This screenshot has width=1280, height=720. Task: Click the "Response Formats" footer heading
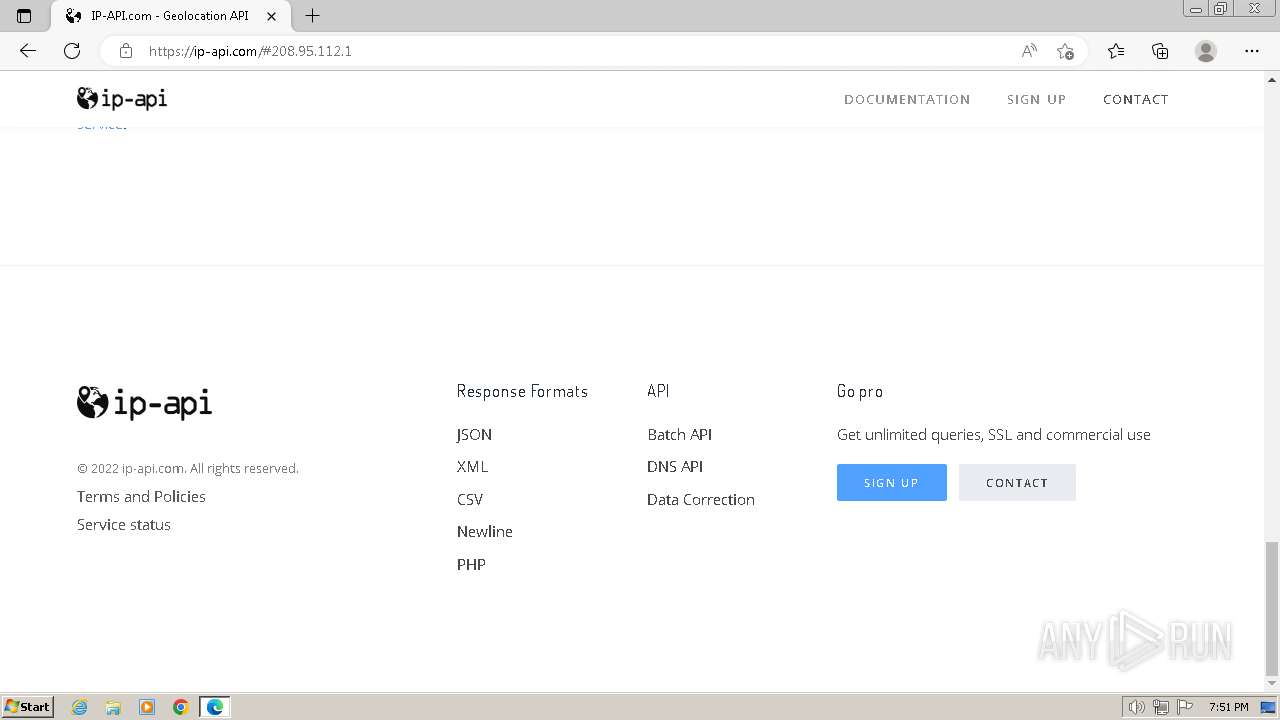[522, 391]
